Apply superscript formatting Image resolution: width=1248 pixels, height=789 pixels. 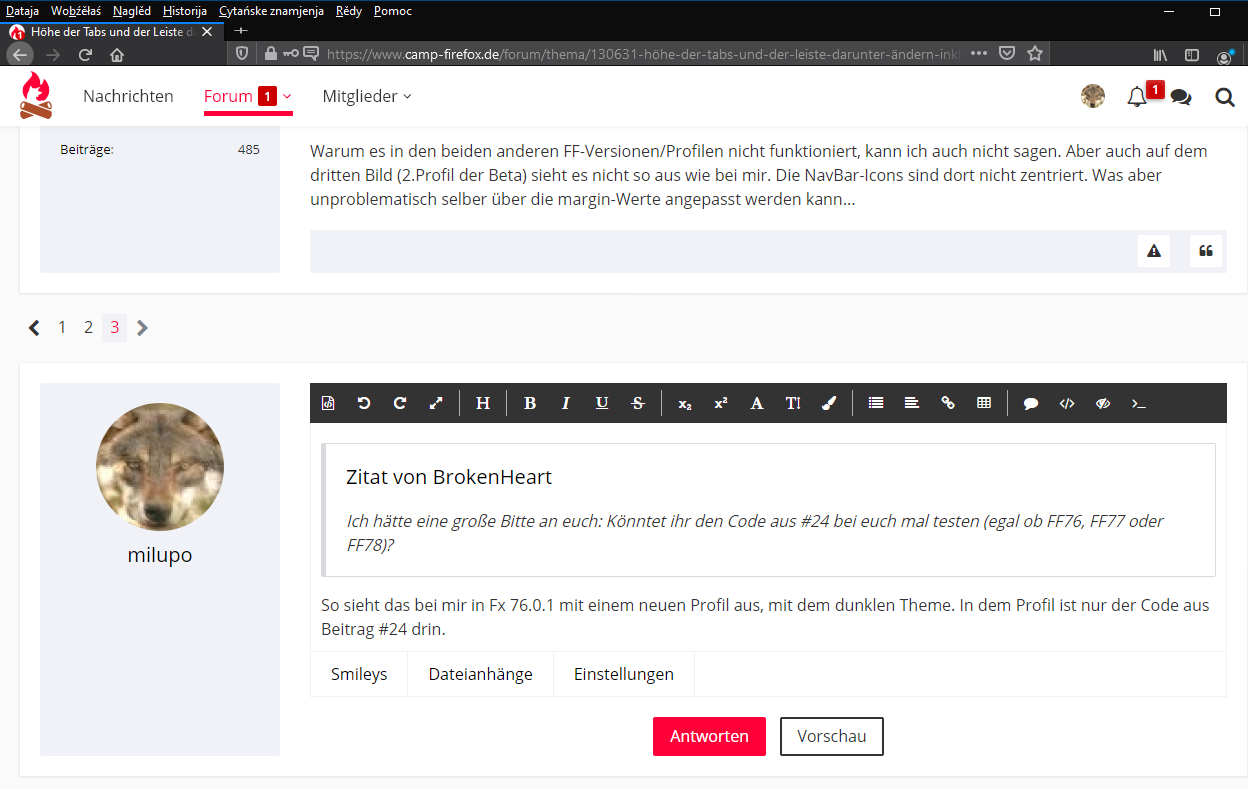(x=721, y=403)
